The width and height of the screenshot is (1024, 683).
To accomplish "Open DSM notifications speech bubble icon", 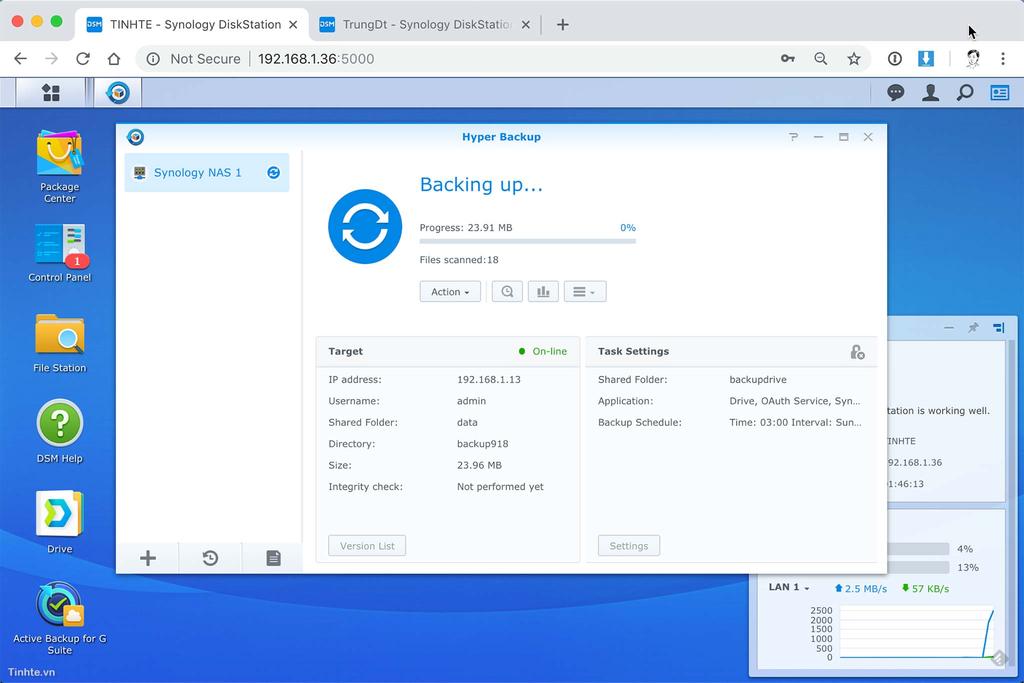I will click(895, 93).
